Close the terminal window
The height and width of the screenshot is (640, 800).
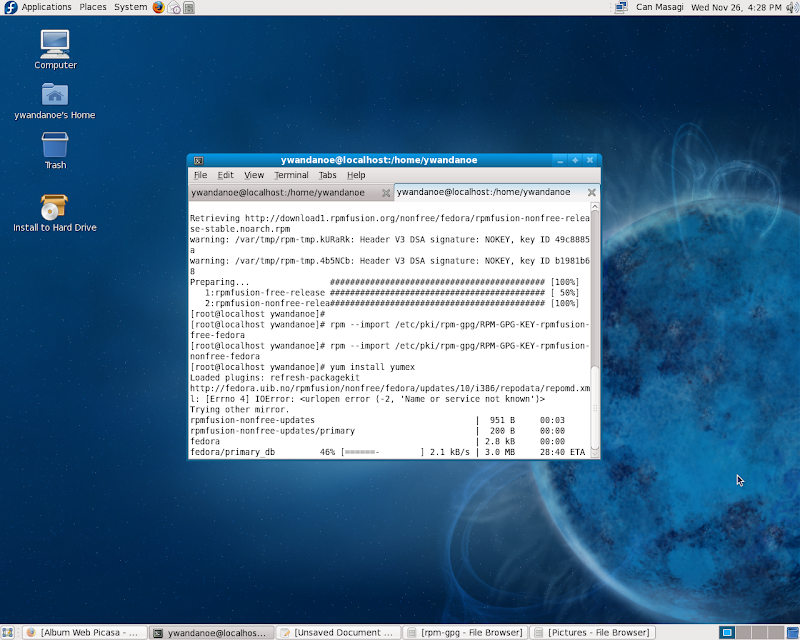click(590, 160)
